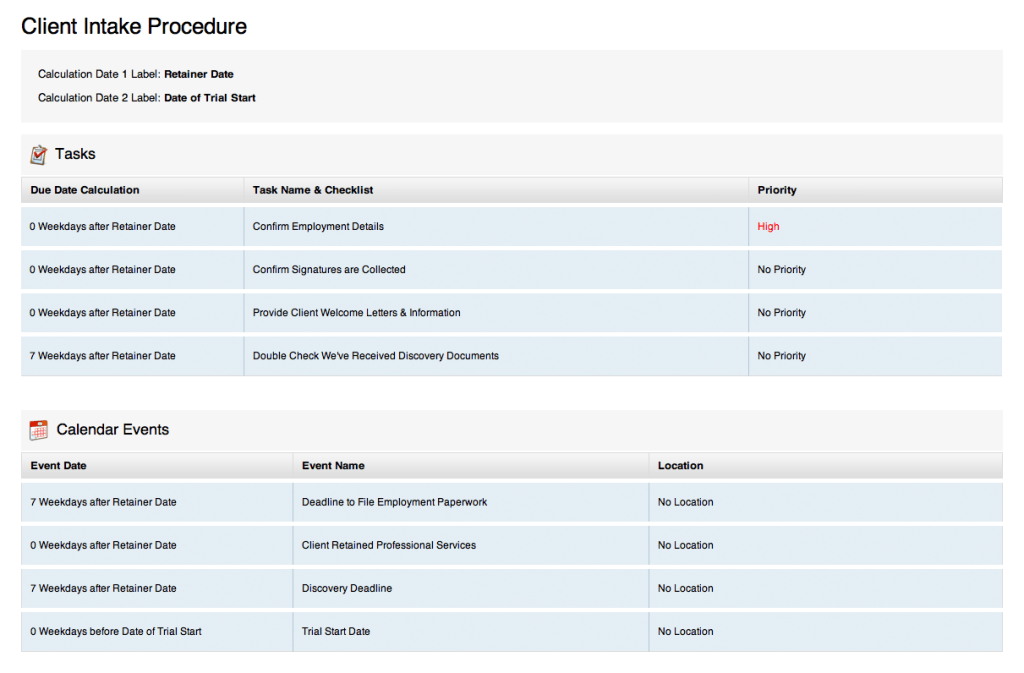The image size is (1024, 673).
Task: Open Deadline to File Employment Paperwork event
Action: [394, 502]
